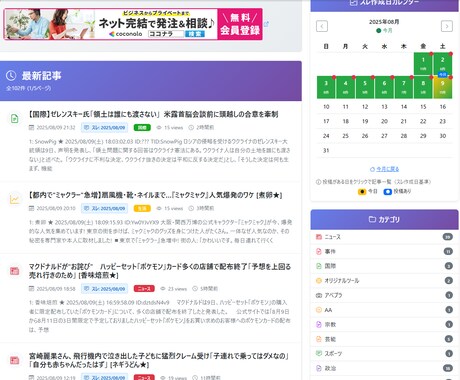Click the 国際 tag on ゼレンスキー article

pos(142,127)
